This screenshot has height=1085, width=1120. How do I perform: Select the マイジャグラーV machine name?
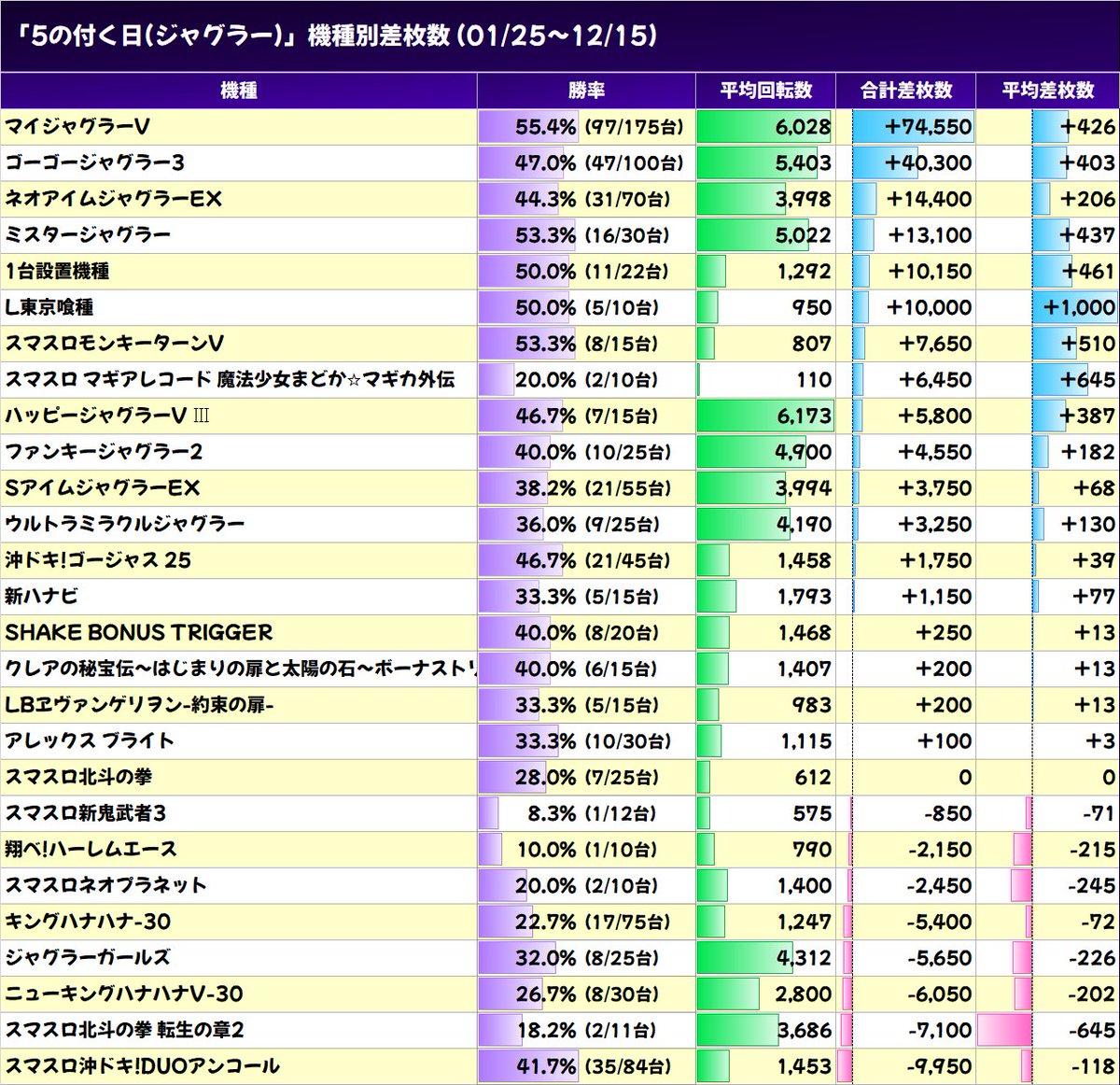click(77, 127)
